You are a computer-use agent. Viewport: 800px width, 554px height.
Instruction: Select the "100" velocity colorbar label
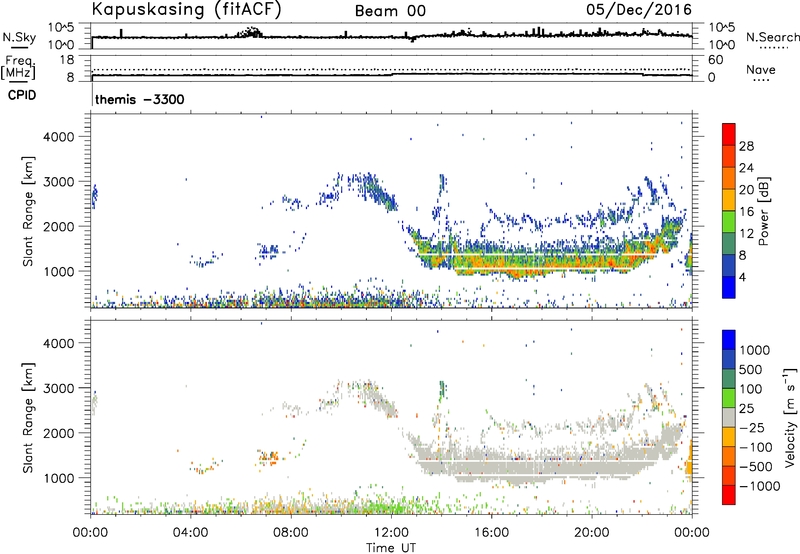point(751,389)
